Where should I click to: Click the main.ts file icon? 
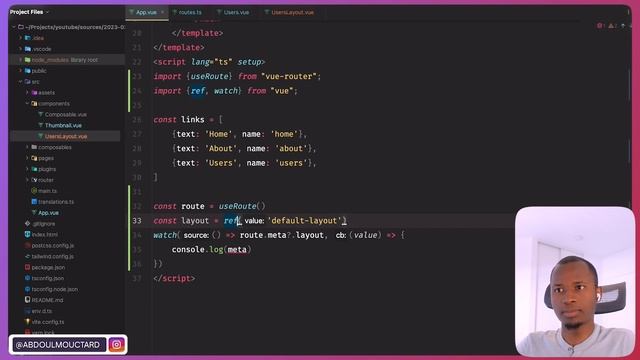tap(34, 191)
